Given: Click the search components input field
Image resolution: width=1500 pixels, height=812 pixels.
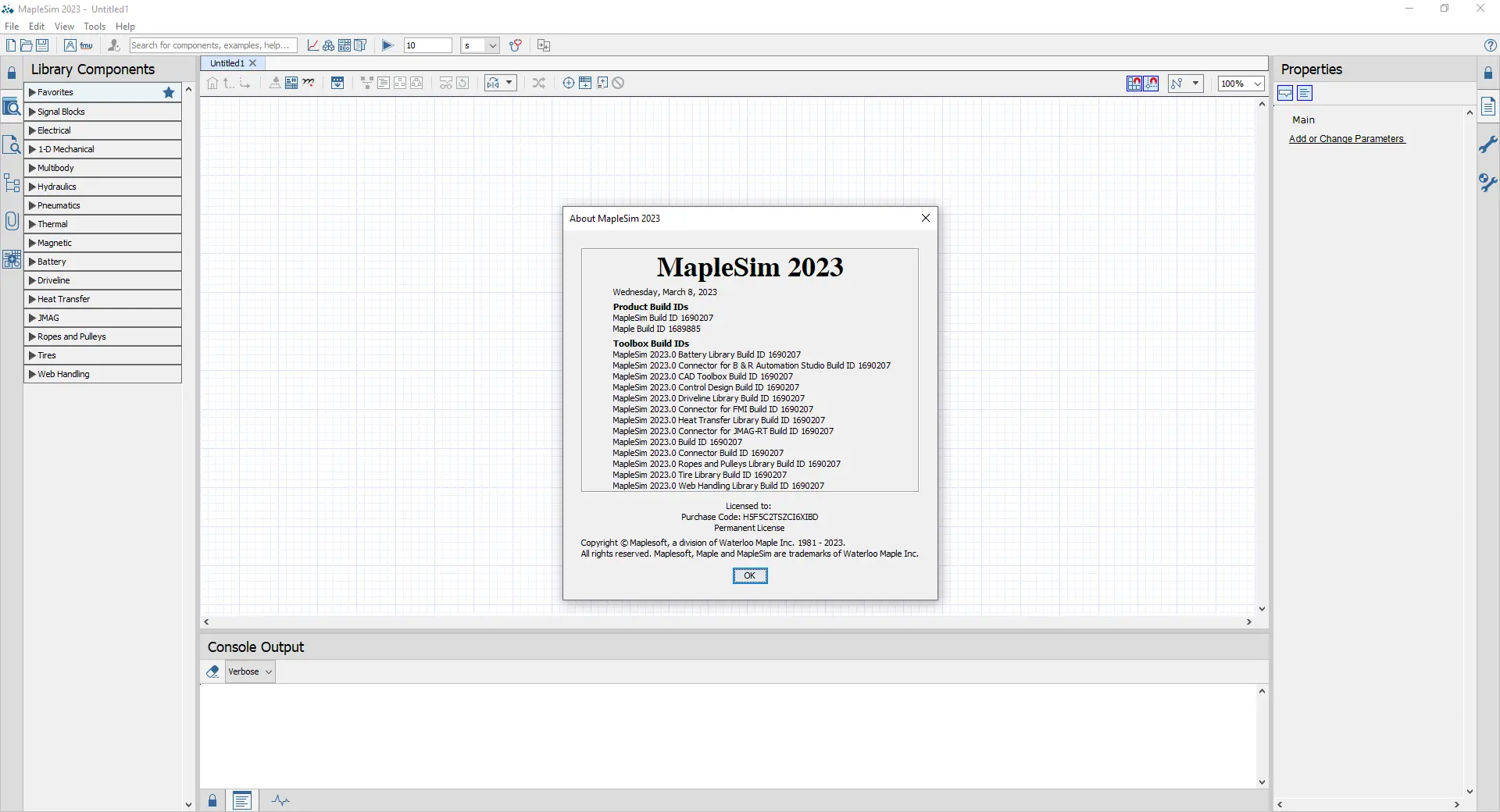Looking at the screenshot, I should [x=213, y=45].
